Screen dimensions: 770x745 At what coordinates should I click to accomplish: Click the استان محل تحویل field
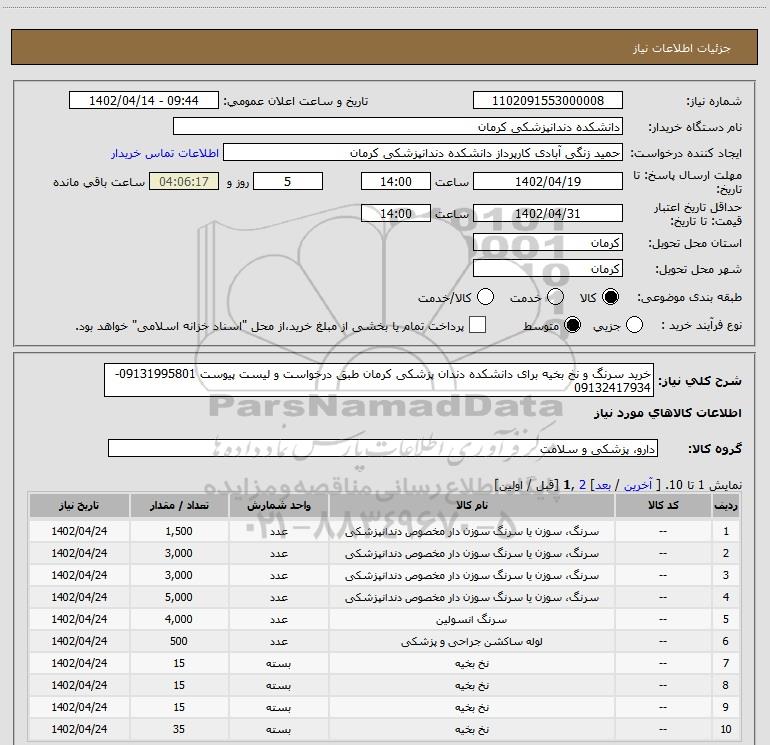548,243
